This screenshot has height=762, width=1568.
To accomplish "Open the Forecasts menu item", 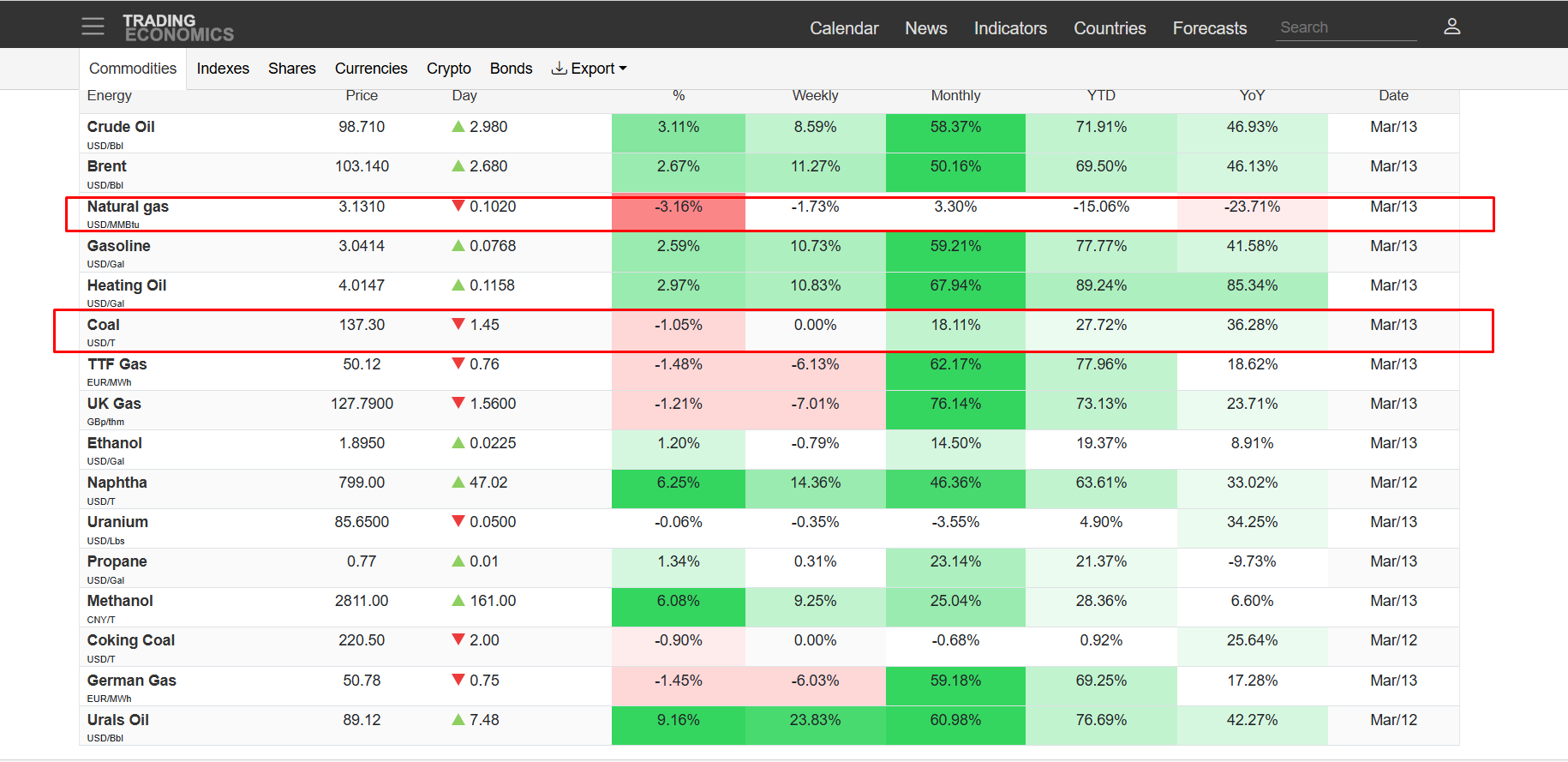I will pyautogui.click(x=1209, y=28).
